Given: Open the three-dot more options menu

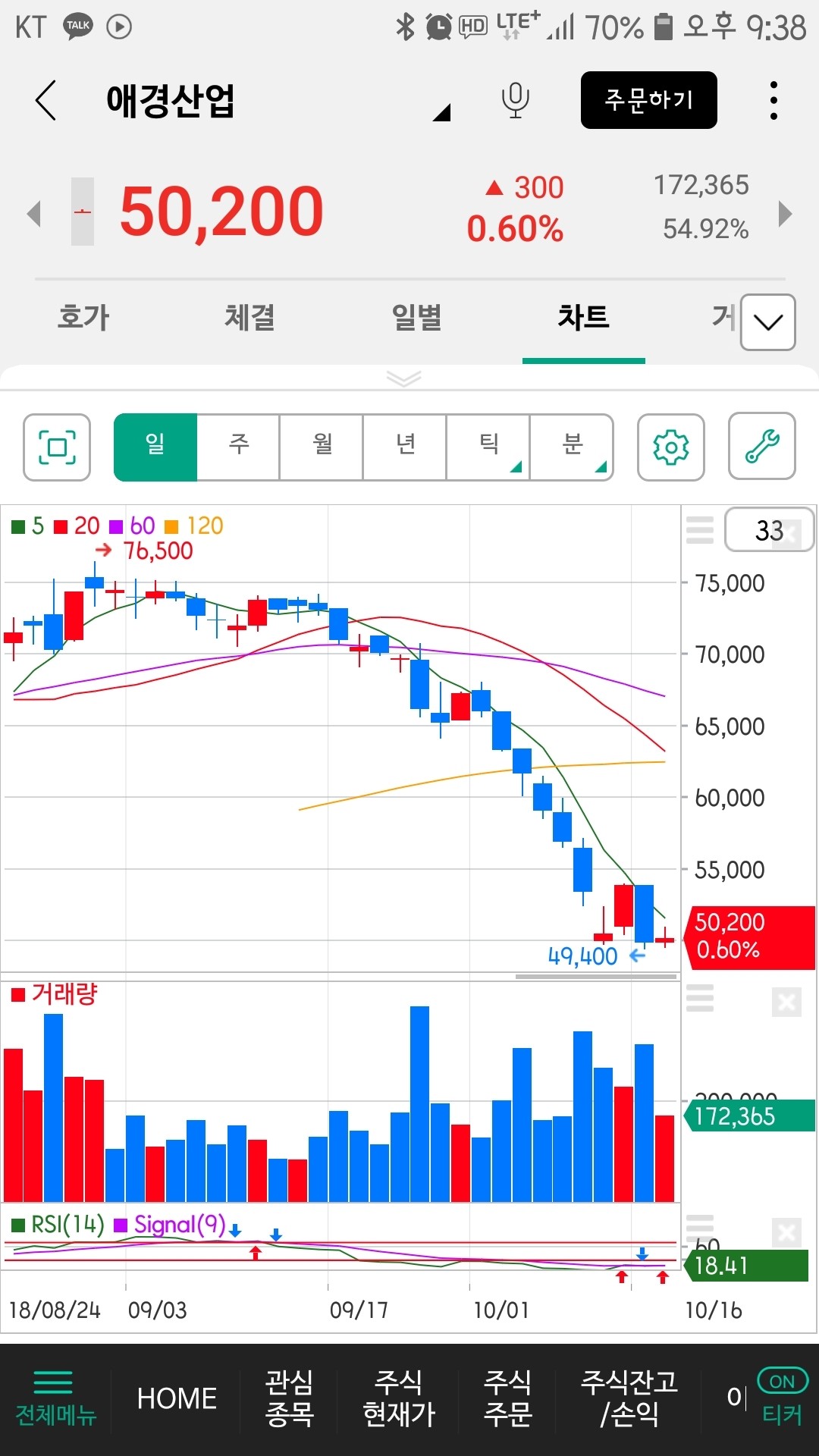Looking at the screenshot, I should click(x=773, y=100).
